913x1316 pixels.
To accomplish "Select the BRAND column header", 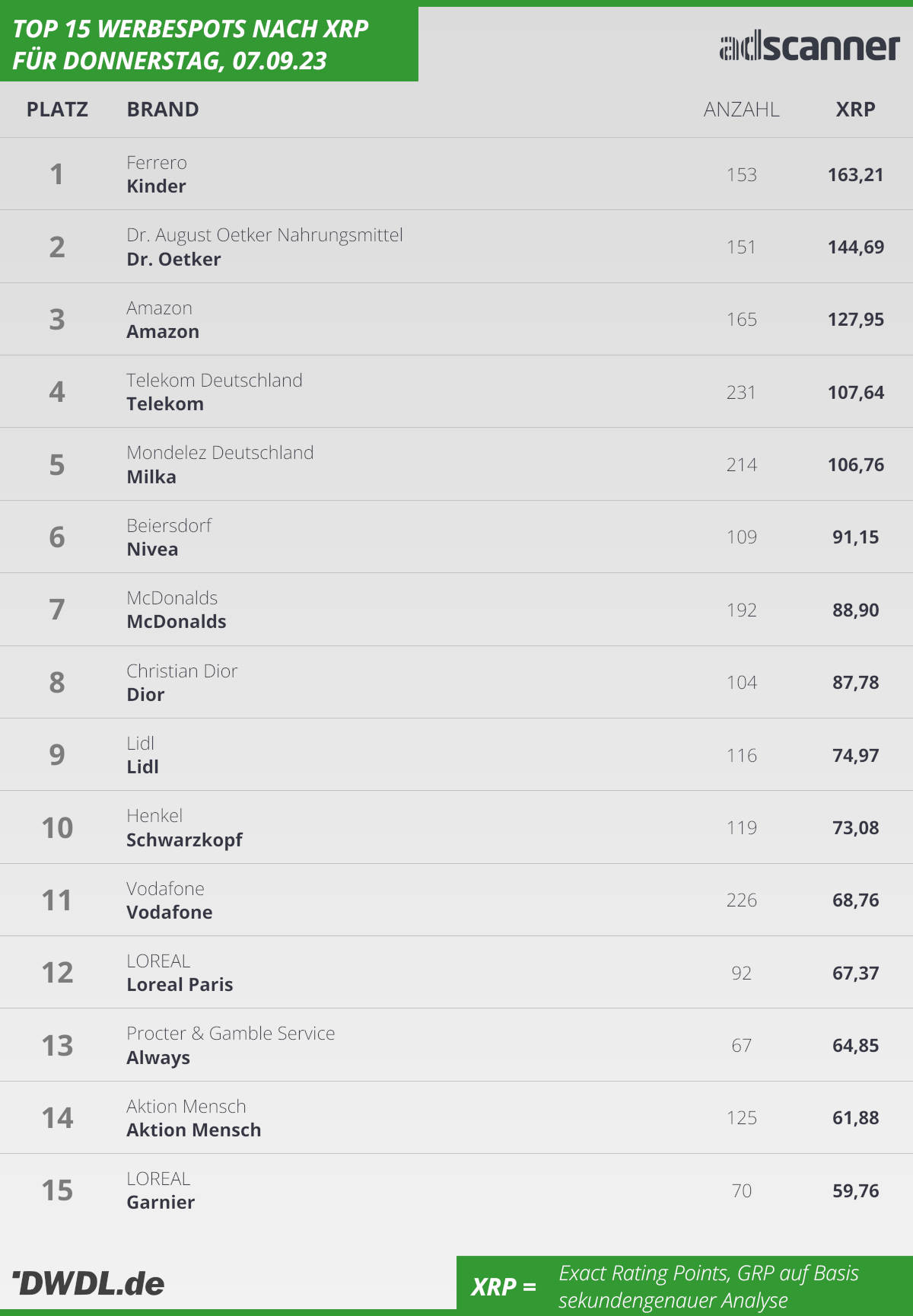I will coord(163,110).
